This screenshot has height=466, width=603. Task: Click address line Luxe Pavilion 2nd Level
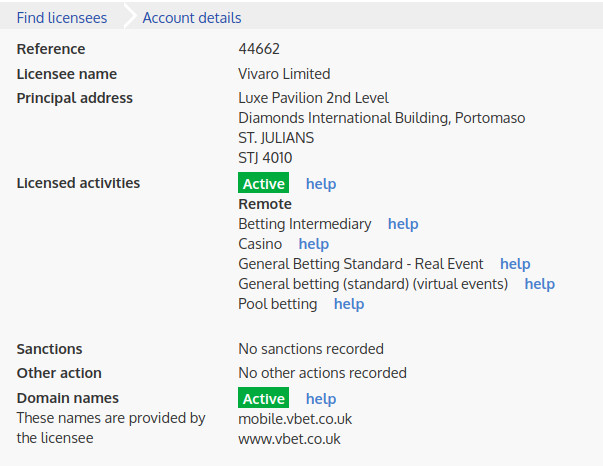tap(313, 98)
